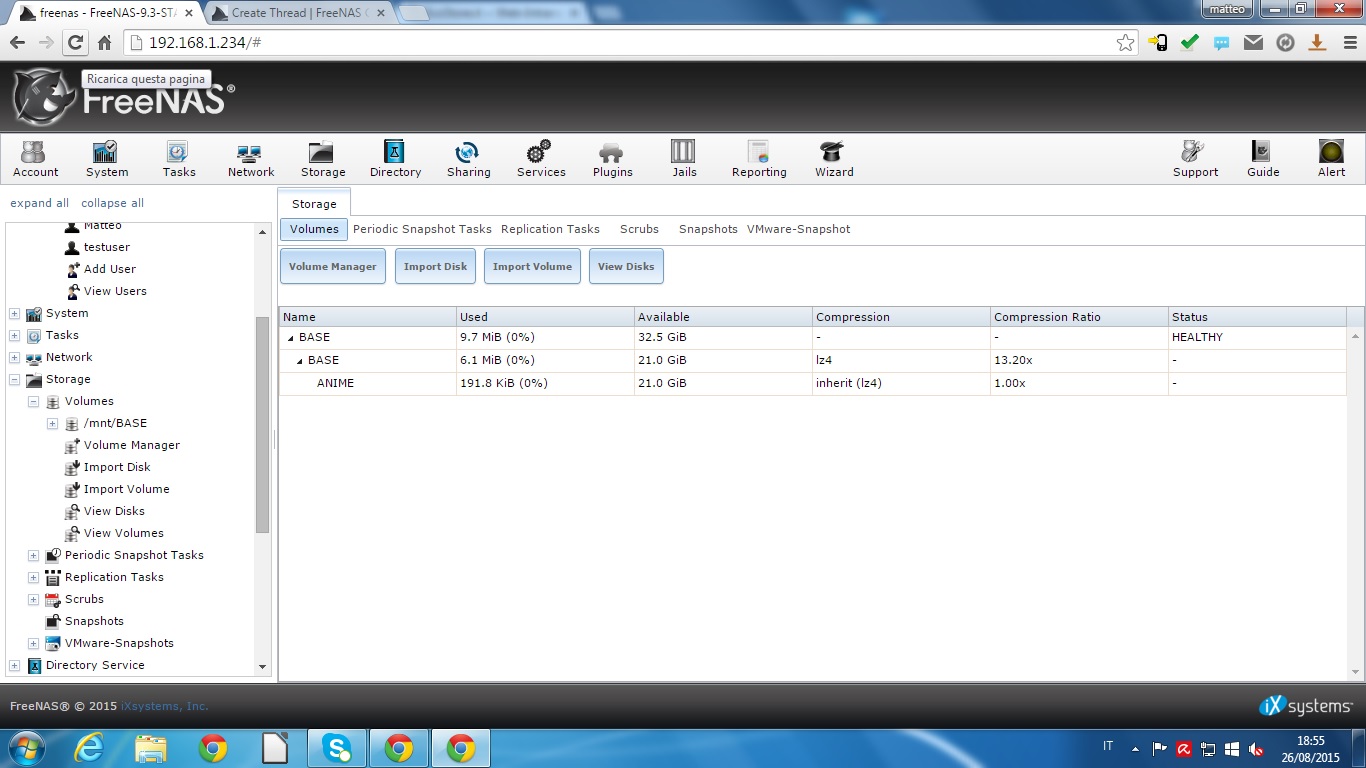This screenshot has width=1366, height=768.
Task: Expand the Network tree node
Action: 14,358
